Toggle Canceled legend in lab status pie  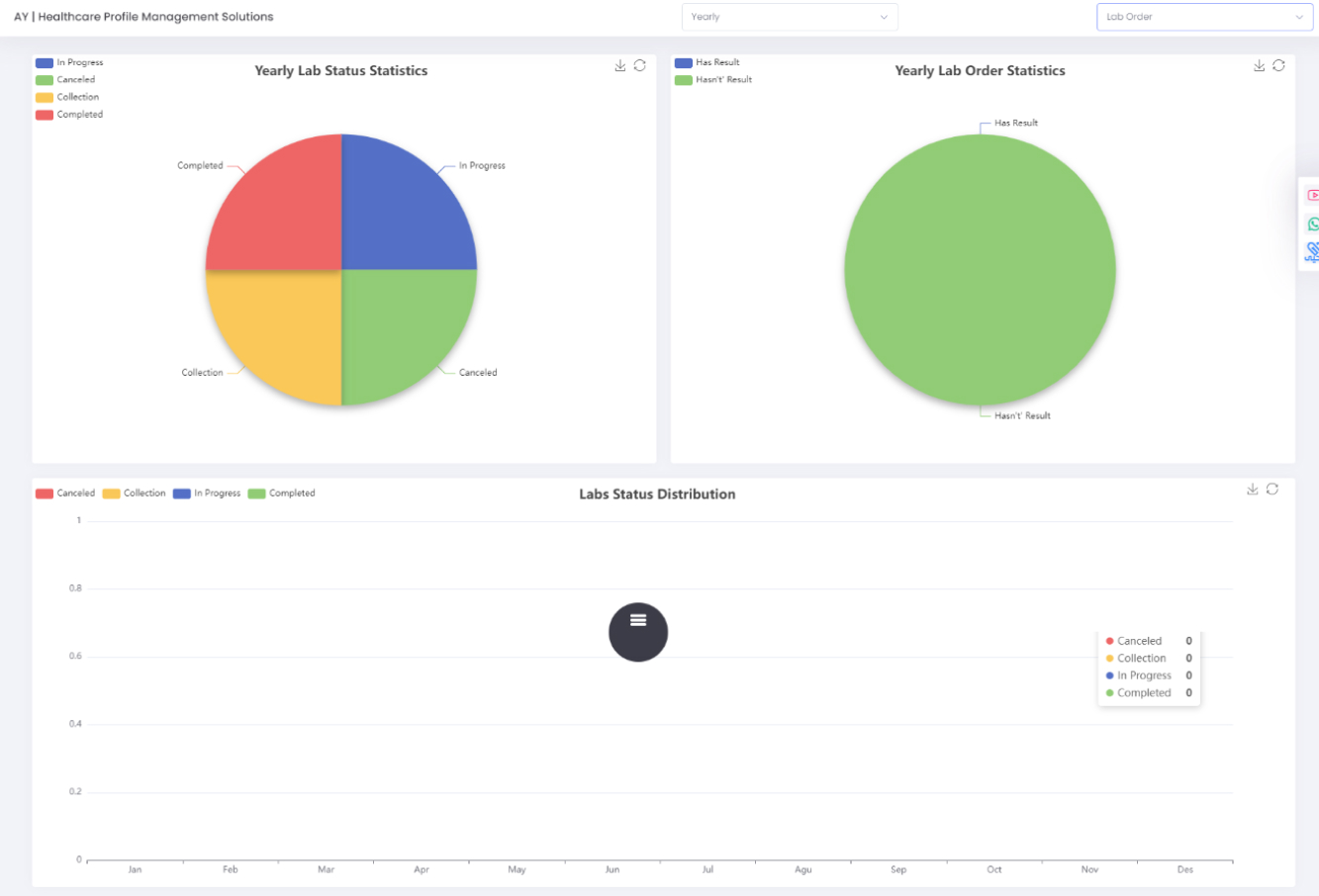[x=65, y=80]
